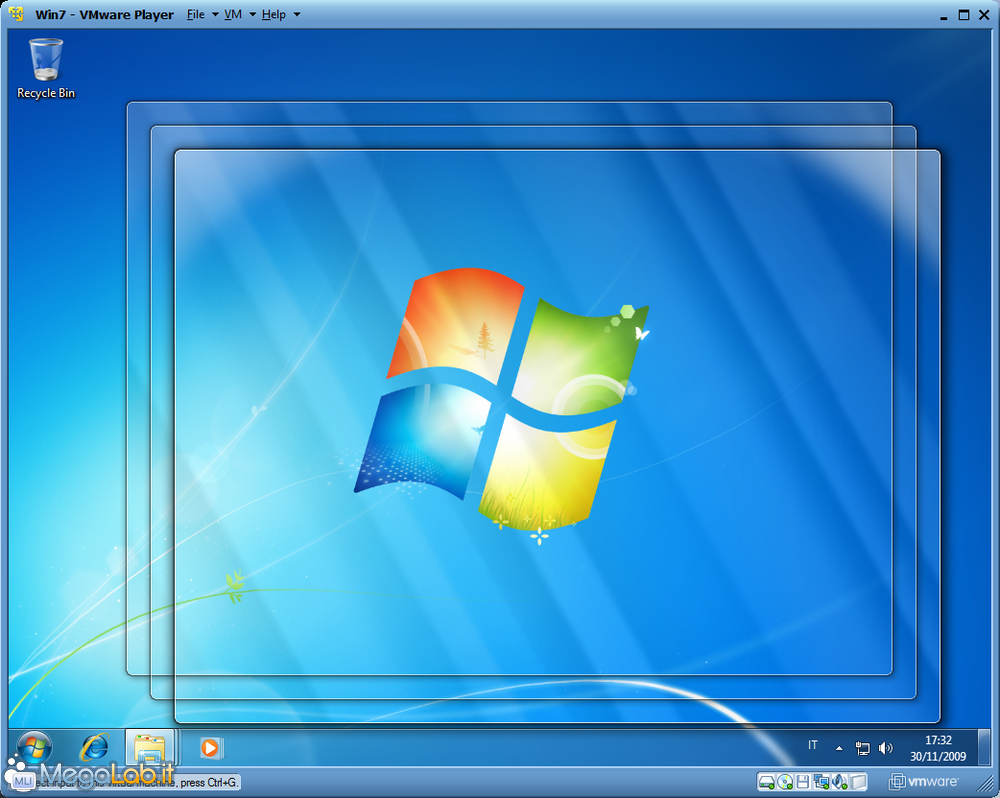Click the Show desktop strip

985,748
